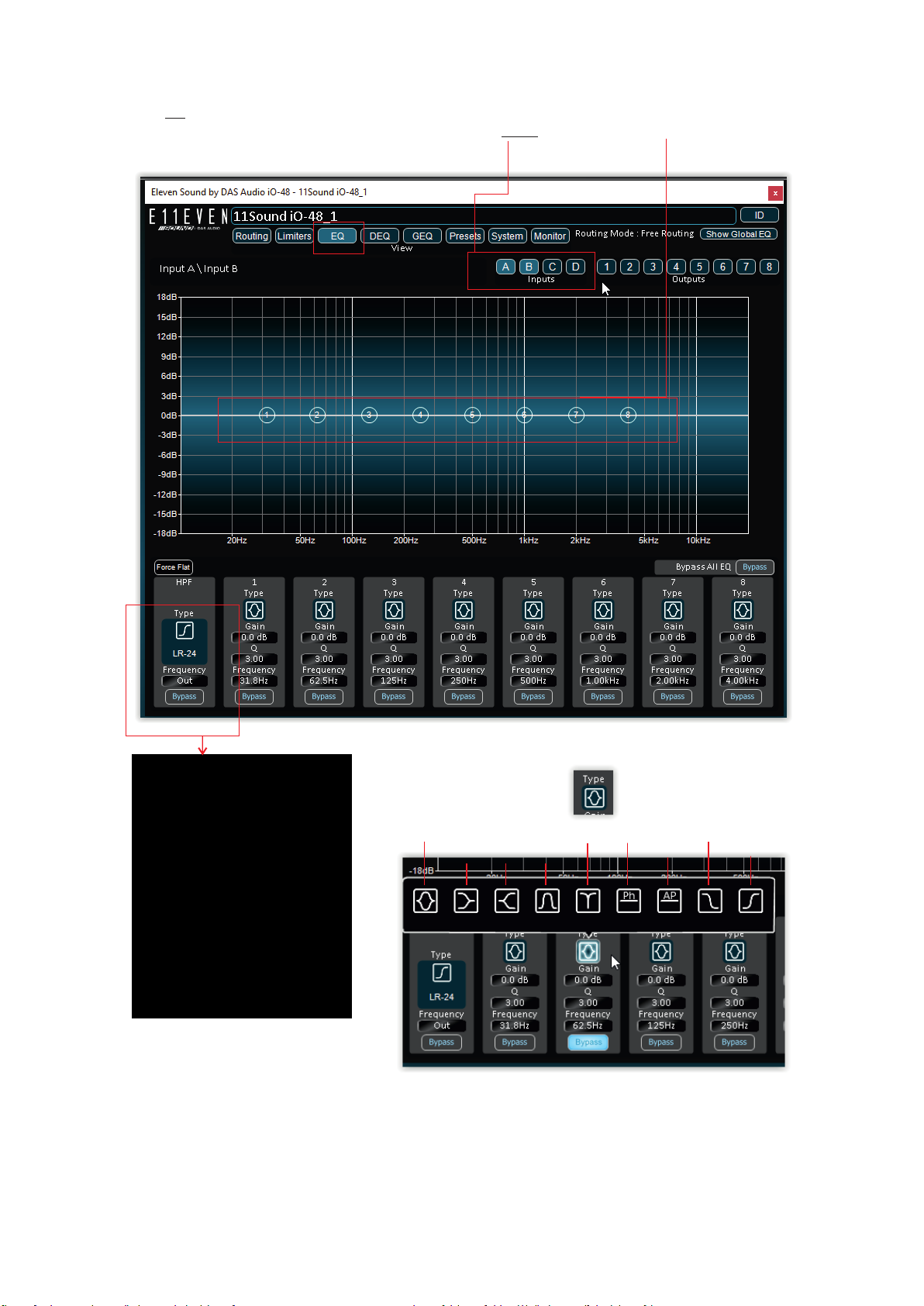Click the Force Flat button
The height and width of the screenshot is (1306, 924).
(x=174, y=567)
